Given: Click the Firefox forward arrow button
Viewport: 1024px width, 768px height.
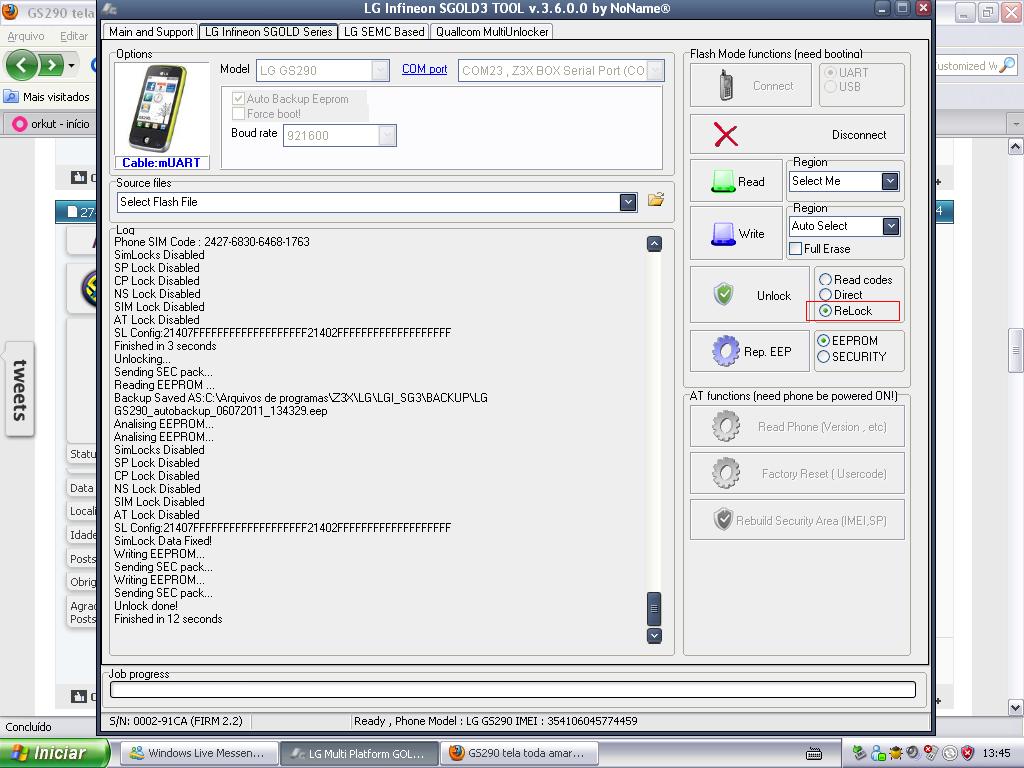Looking at the screenshot, I should coord(50,65).
